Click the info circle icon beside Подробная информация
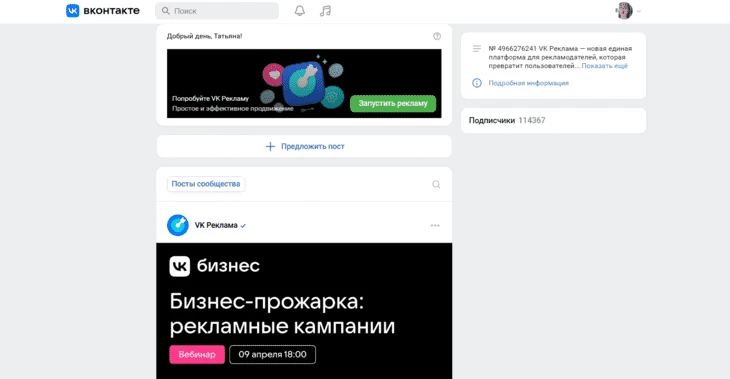This screenshot has width=730, height=379. click(477, 83)
